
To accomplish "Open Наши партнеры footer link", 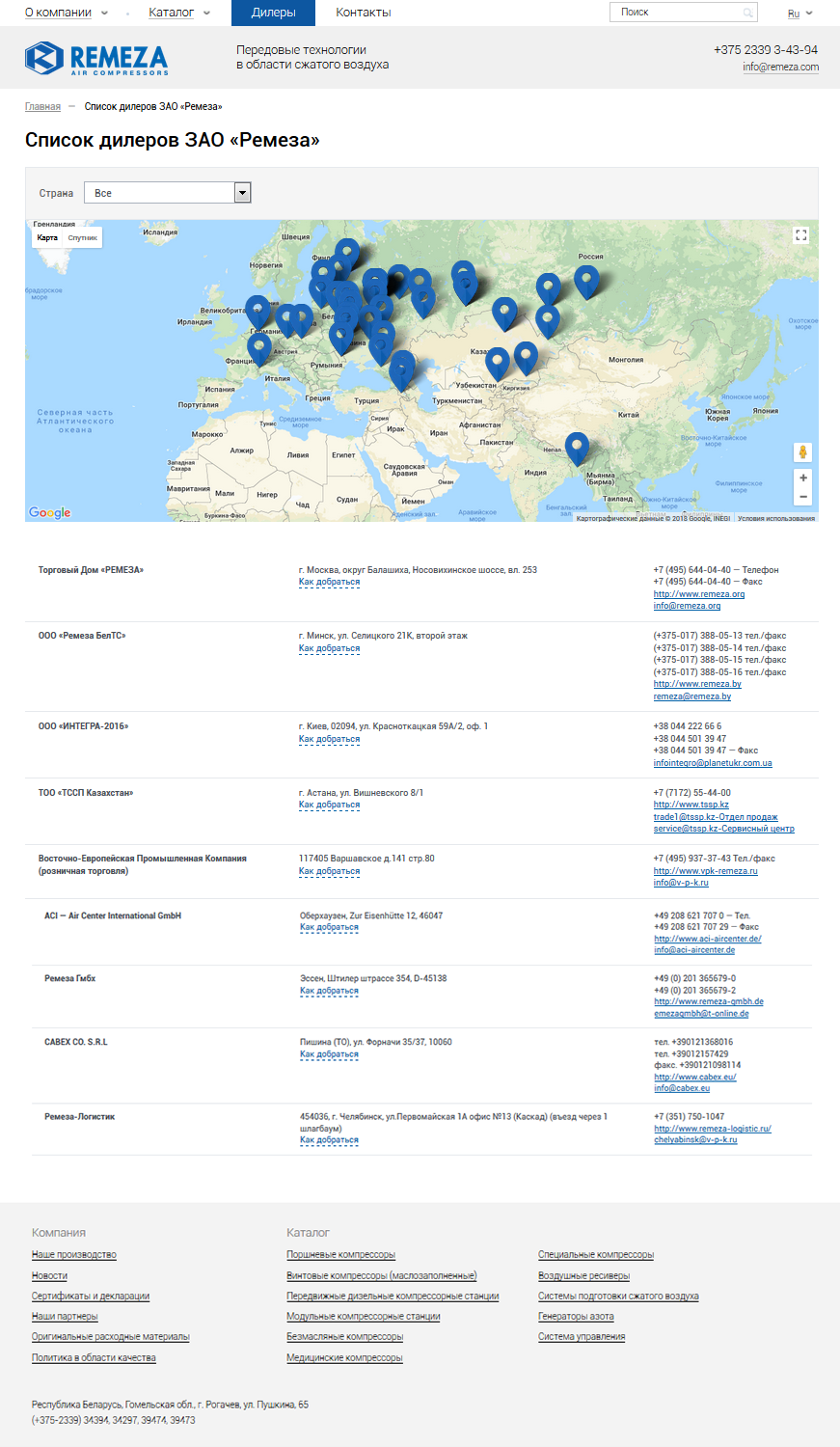I will coord(65,1317).
